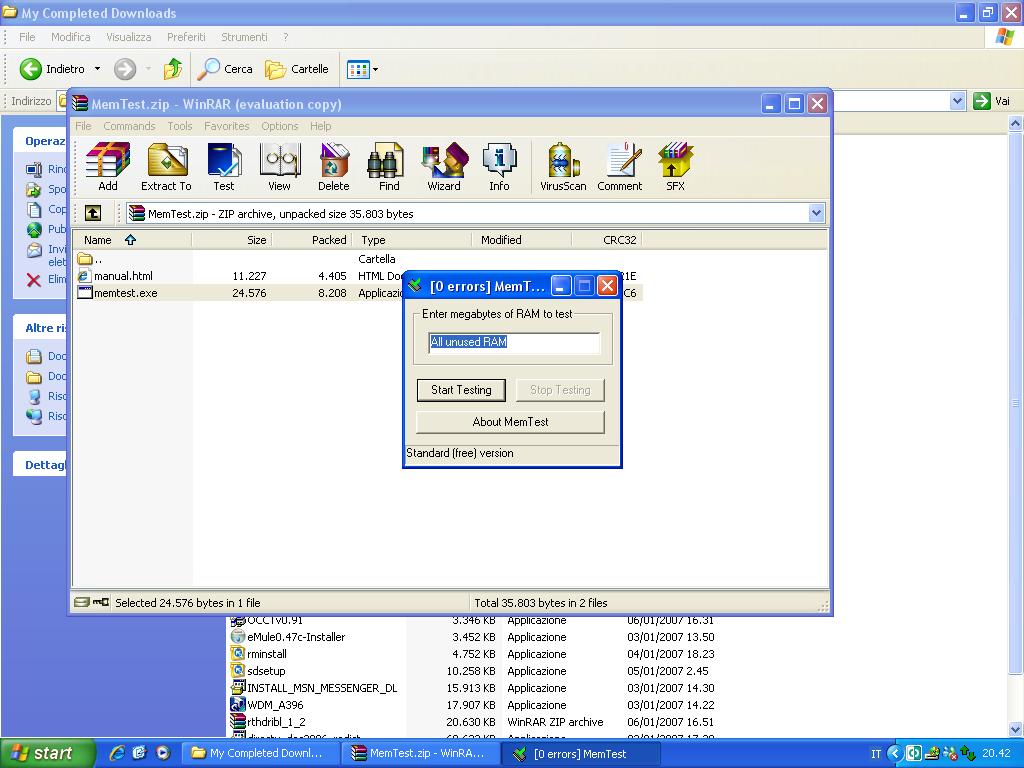Click the About MemTest button
Screen dimensions: 1024x768
[510, 422]
